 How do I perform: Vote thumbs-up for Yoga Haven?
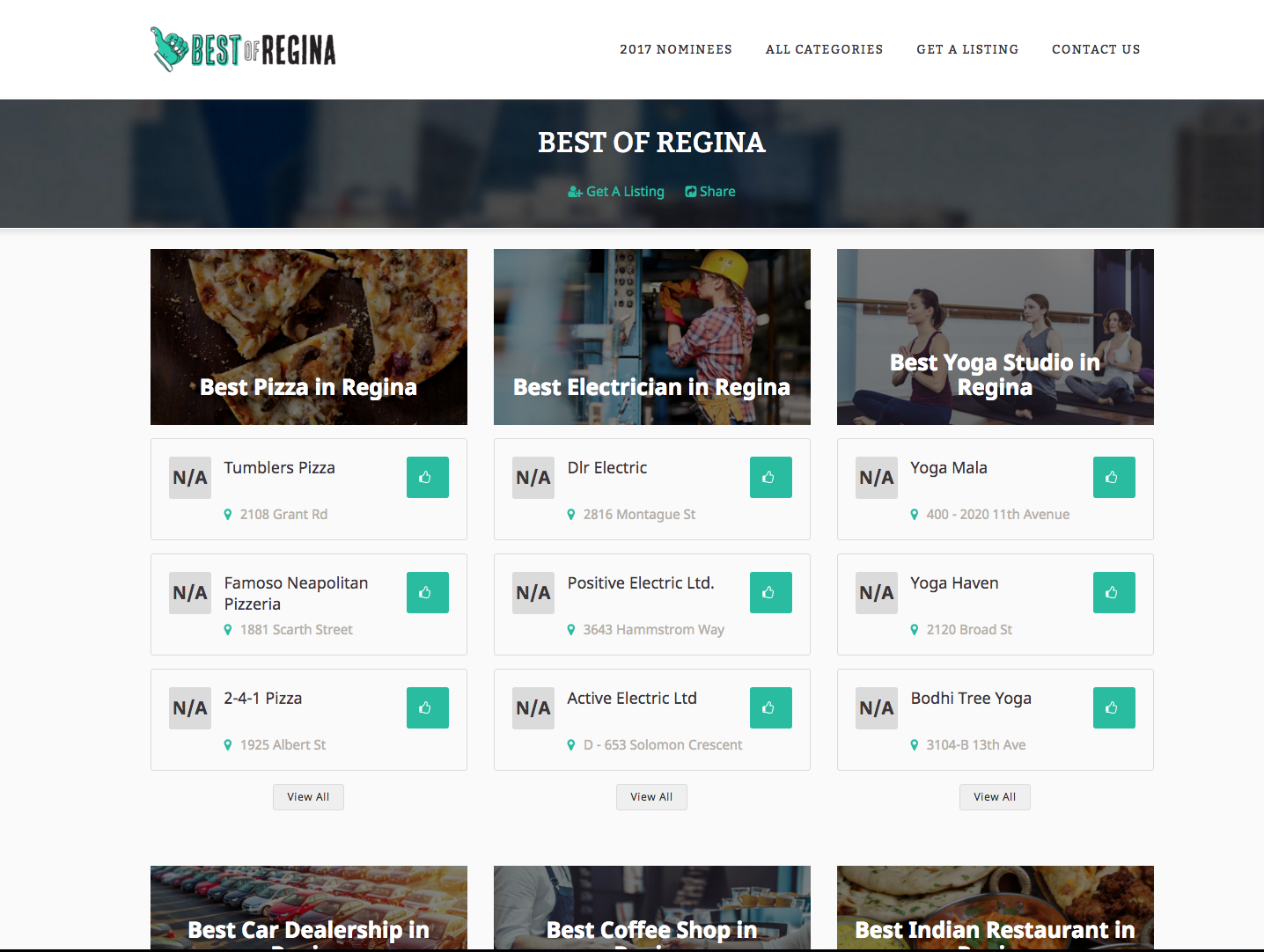tap(1113, 592)
